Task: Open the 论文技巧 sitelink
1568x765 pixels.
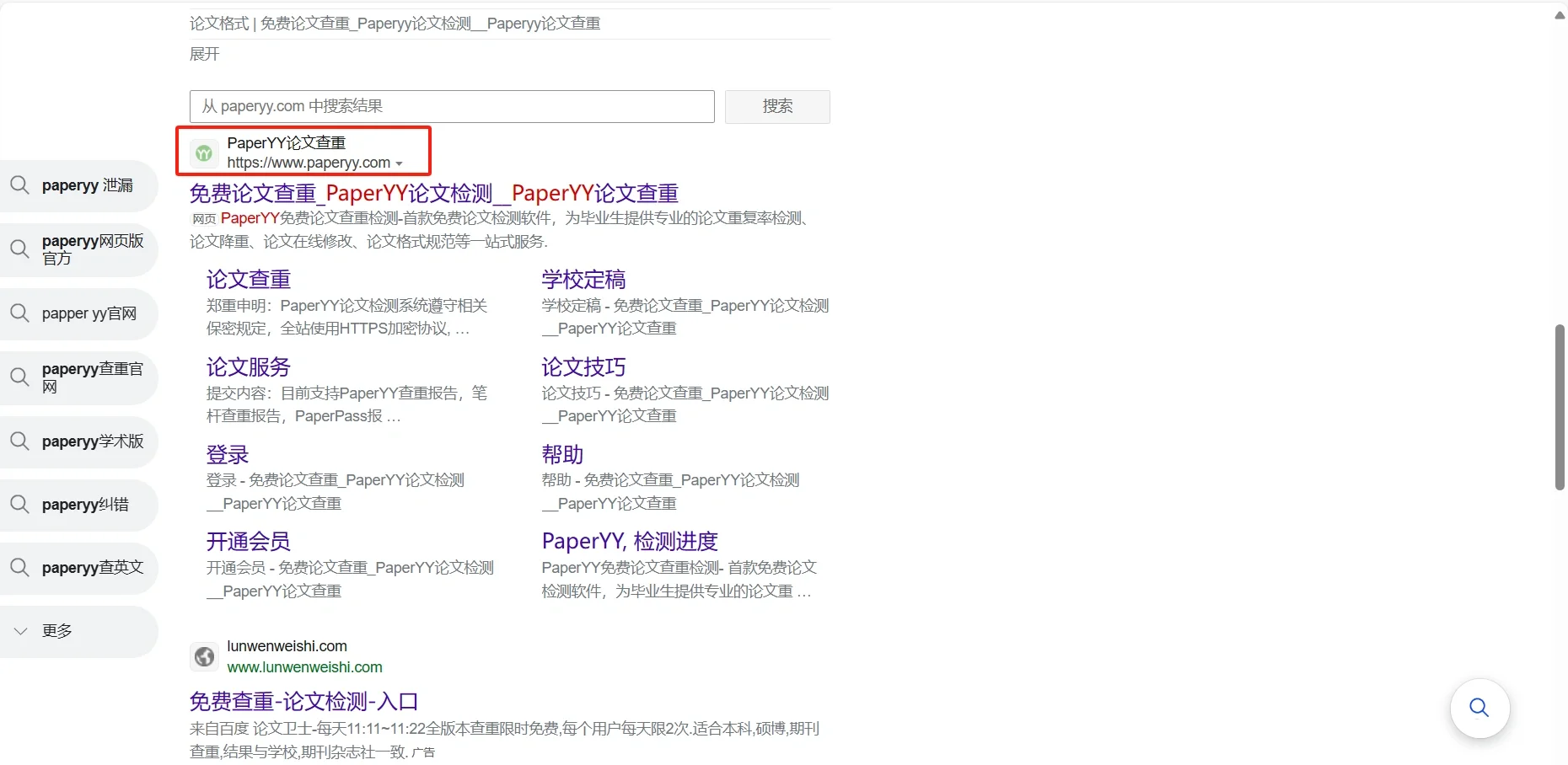Action: [x=583, y=366]
